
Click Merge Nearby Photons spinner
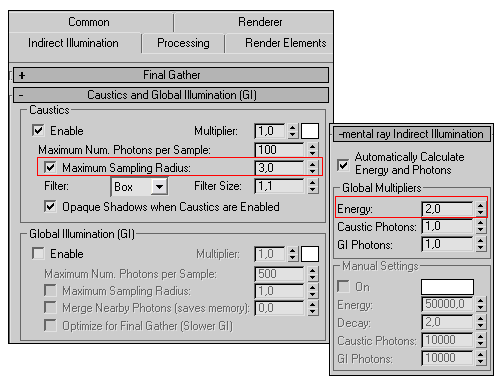[312, 308]
